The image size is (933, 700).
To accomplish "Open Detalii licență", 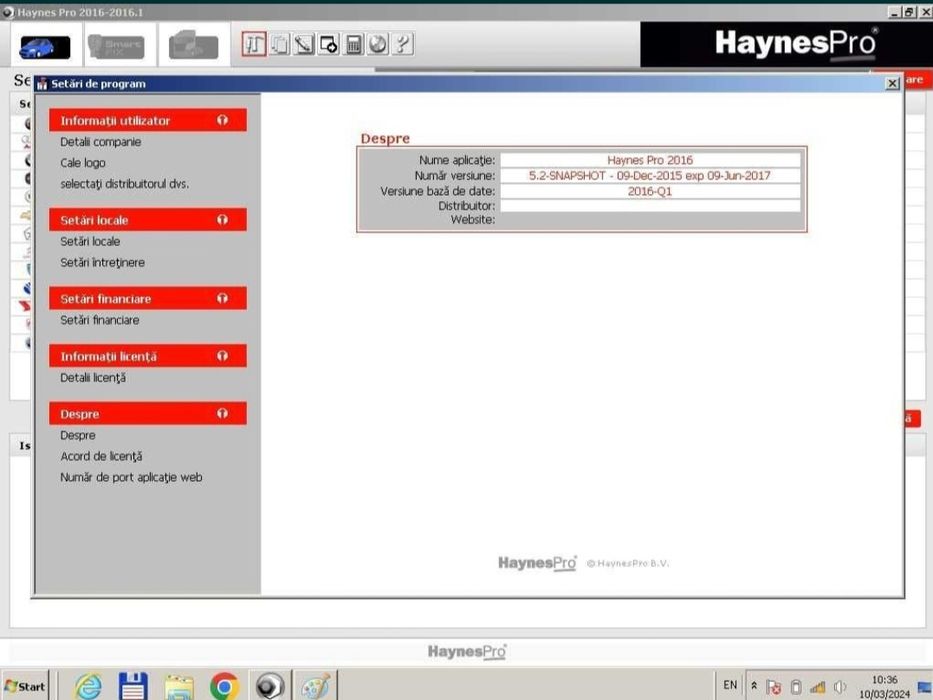I will click(x=93, y=377).
